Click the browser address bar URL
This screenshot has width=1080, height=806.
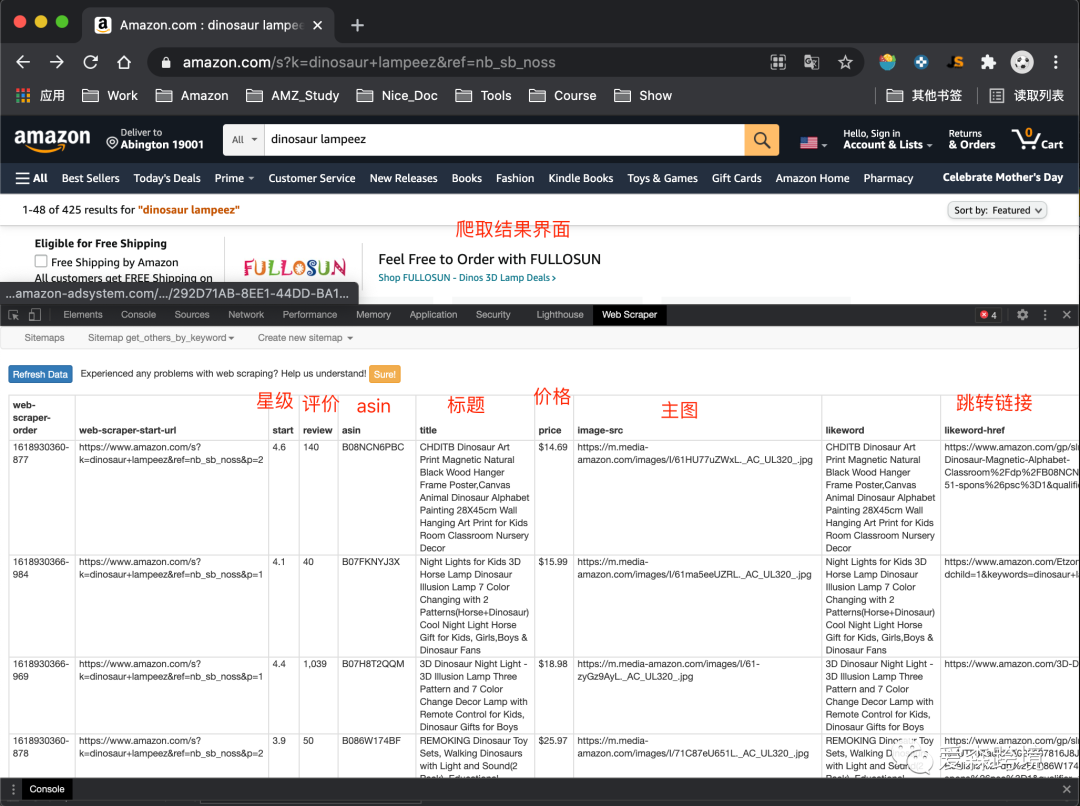point(368,63)
